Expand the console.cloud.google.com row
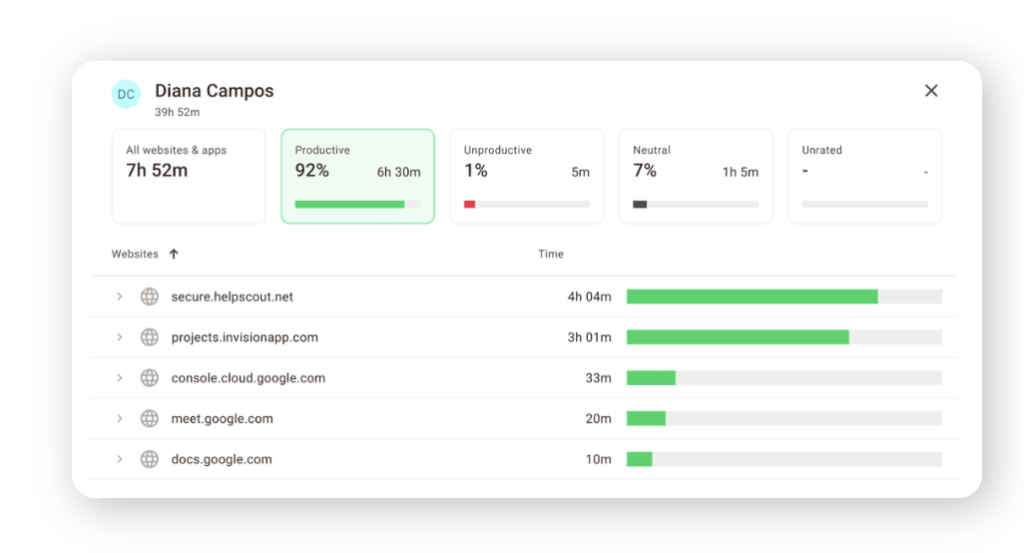This screenshot has height=553, width=1024. (x=120, y=377)
